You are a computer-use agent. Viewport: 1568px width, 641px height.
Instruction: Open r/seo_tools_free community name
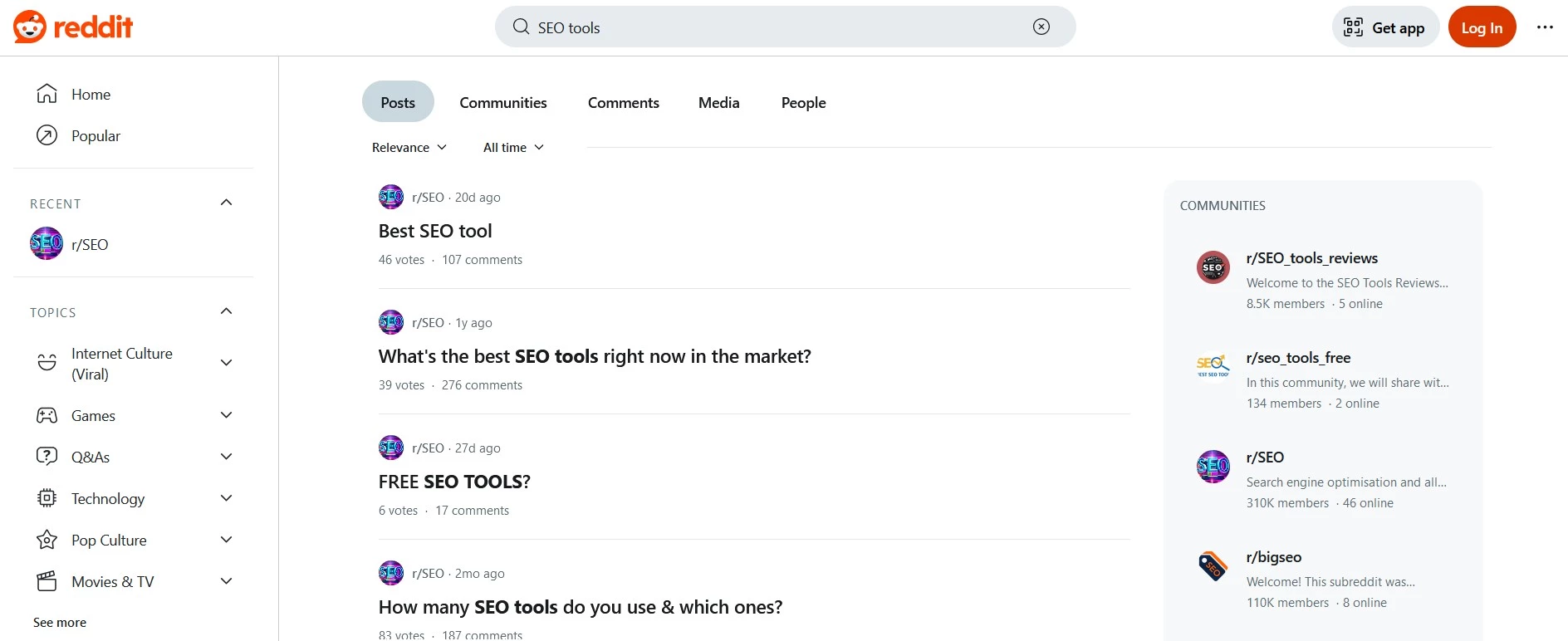(x=1298, y=358)
